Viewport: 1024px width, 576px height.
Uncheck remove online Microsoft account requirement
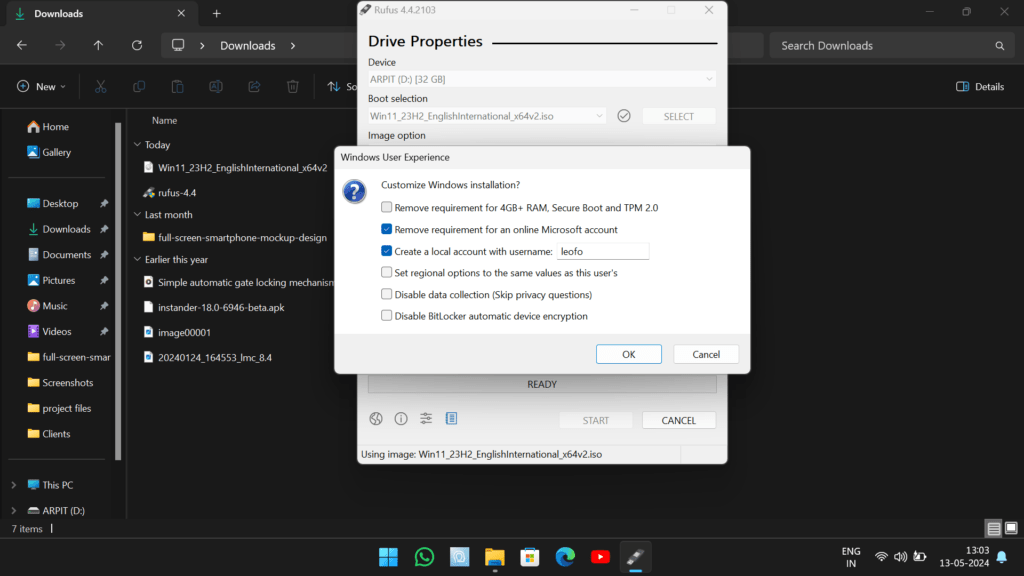pos(387,229)
